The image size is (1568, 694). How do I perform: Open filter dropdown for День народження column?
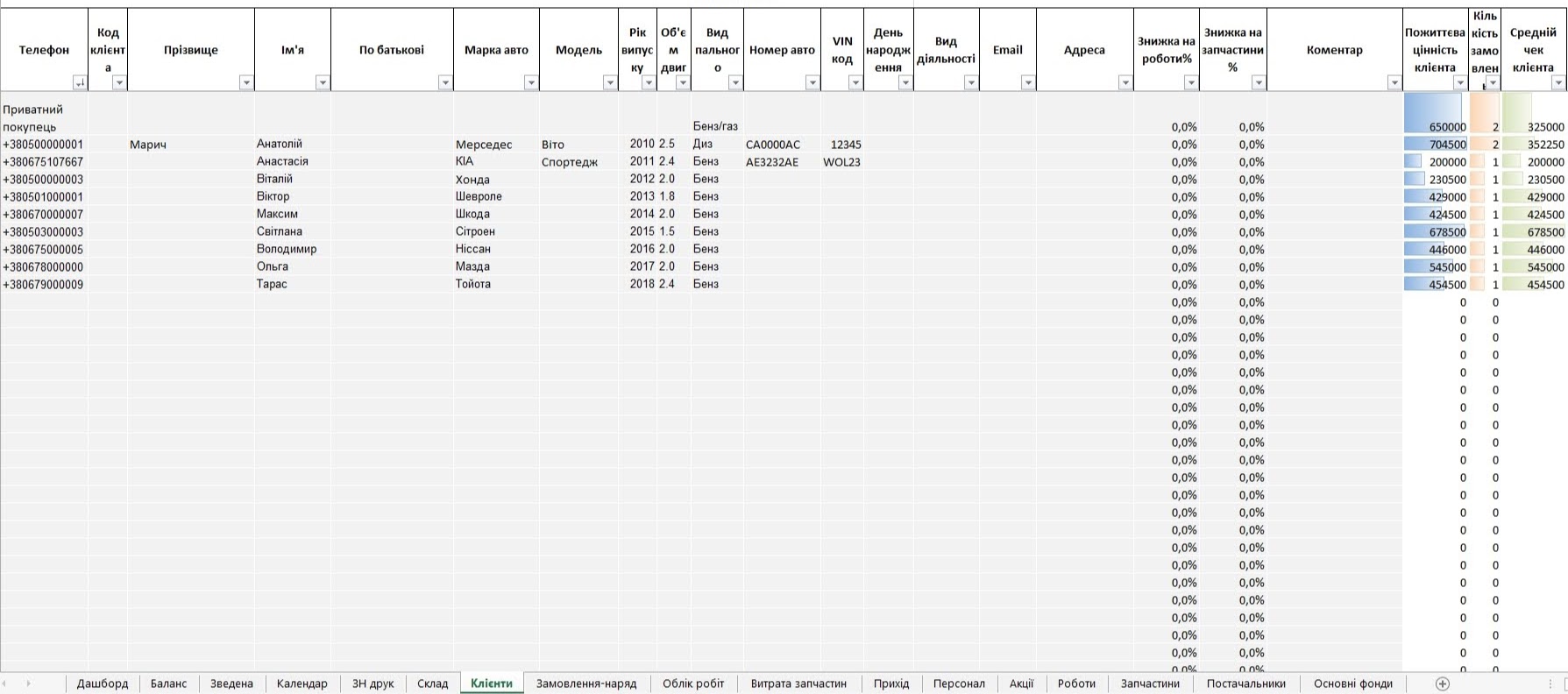coord(905,83)
